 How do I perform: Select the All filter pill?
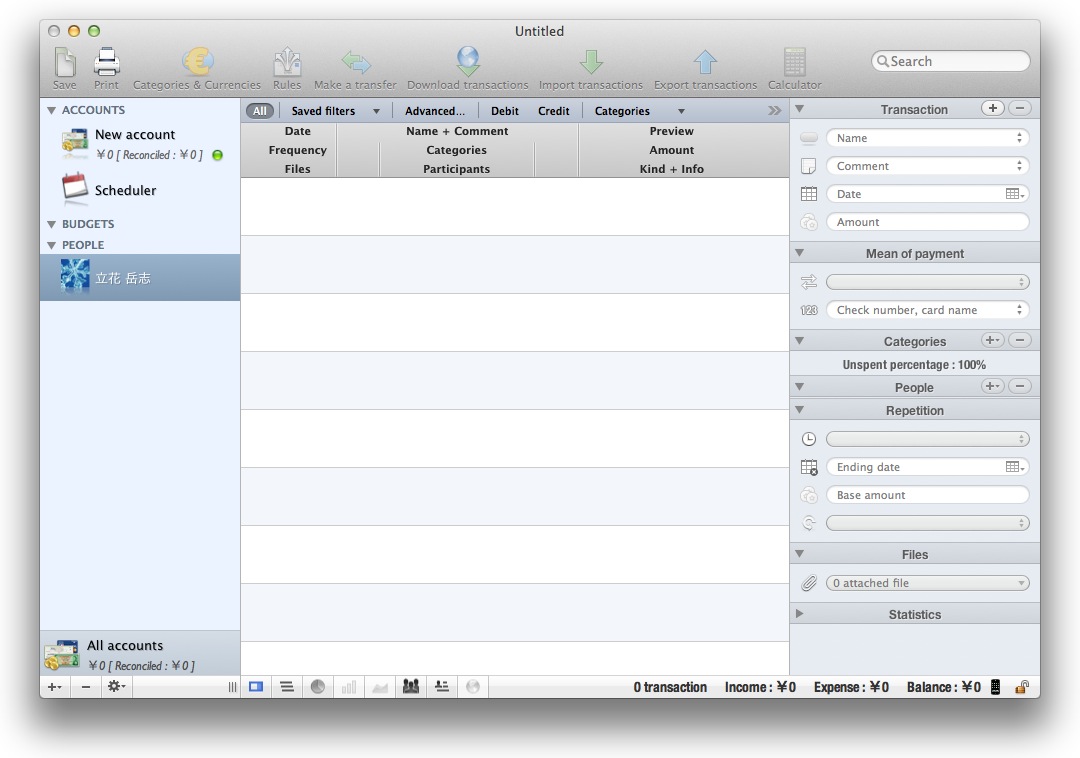click(x=260, y=111)
